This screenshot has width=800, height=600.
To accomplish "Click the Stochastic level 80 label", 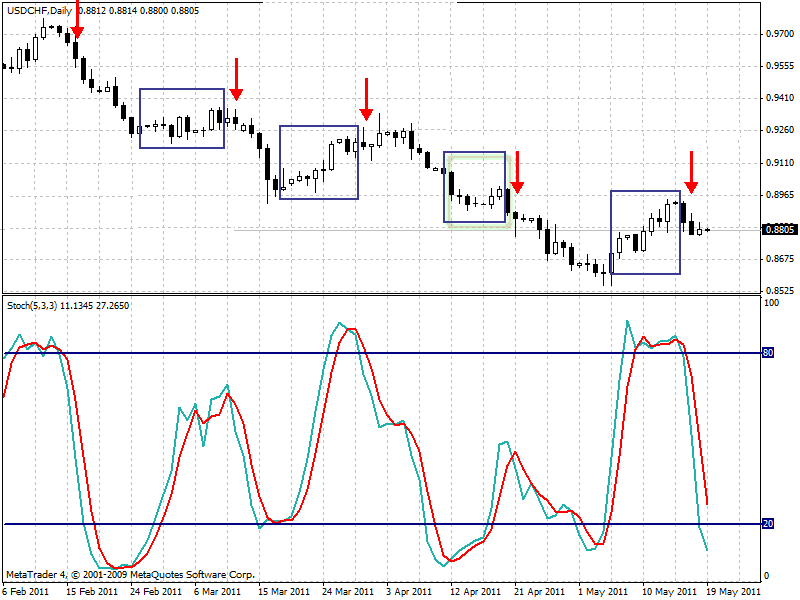I will [768, 353].
